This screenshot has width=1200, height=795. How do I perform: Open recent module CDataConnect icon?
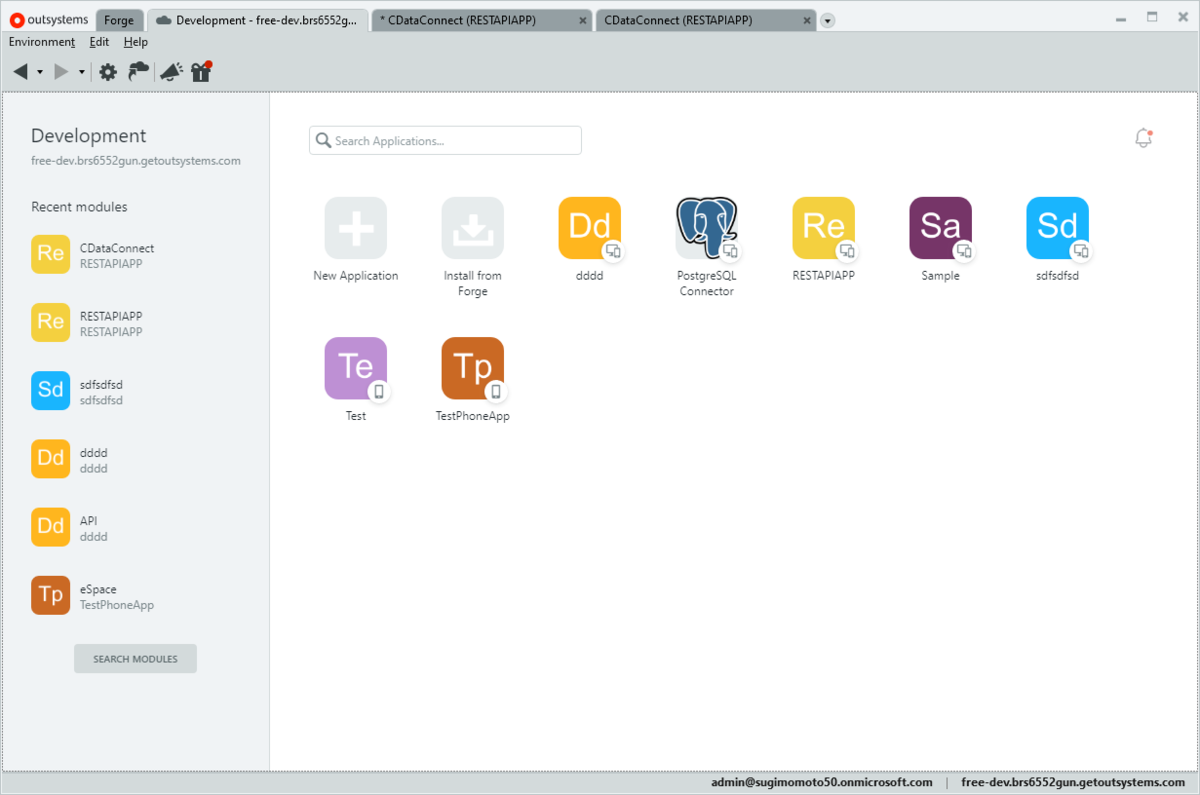(x=50, y=254)
